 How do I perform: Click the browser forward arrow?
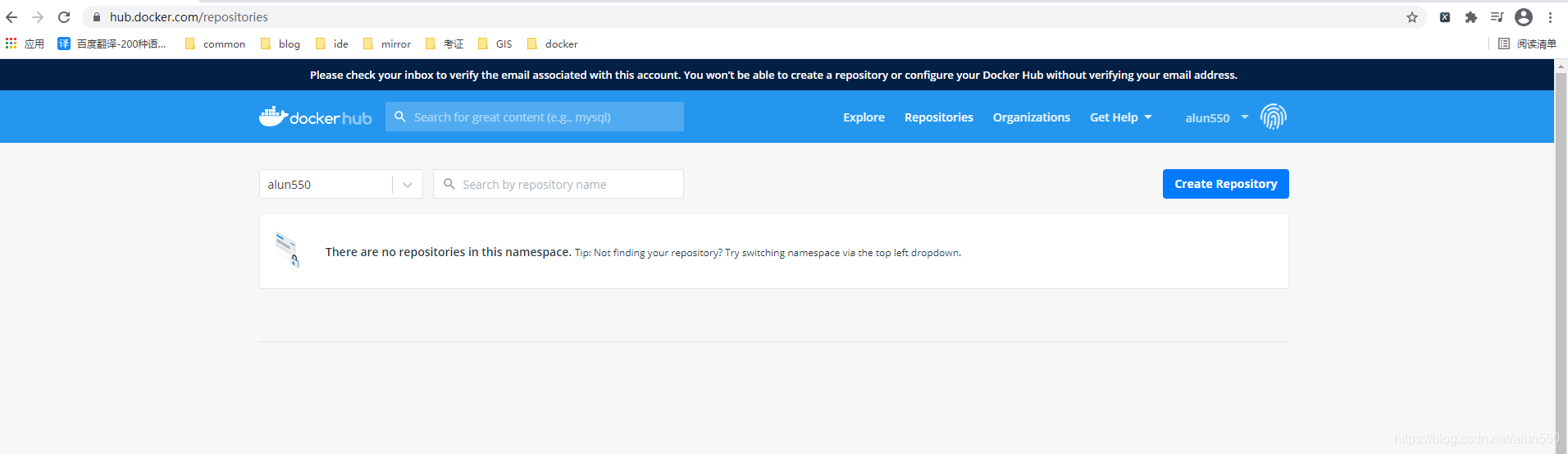tap(38, 17)
